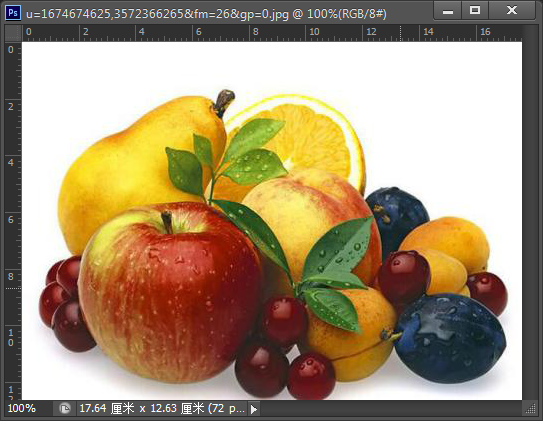Image resolution: width=543 pixels, height=421 pixels.
Task: Click the status bar preview icon
Action: tap(64, 409)
